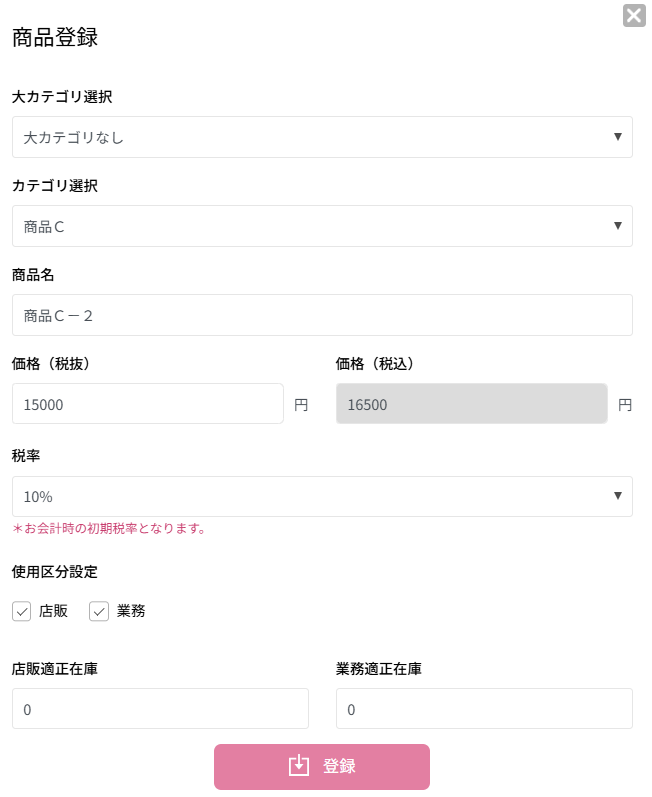Image resolution: width=652 pixels, height=797 pixels.
Task: Uncheck the 店販 checkbox
Action: pyautogui.click(x=22, y=611)
